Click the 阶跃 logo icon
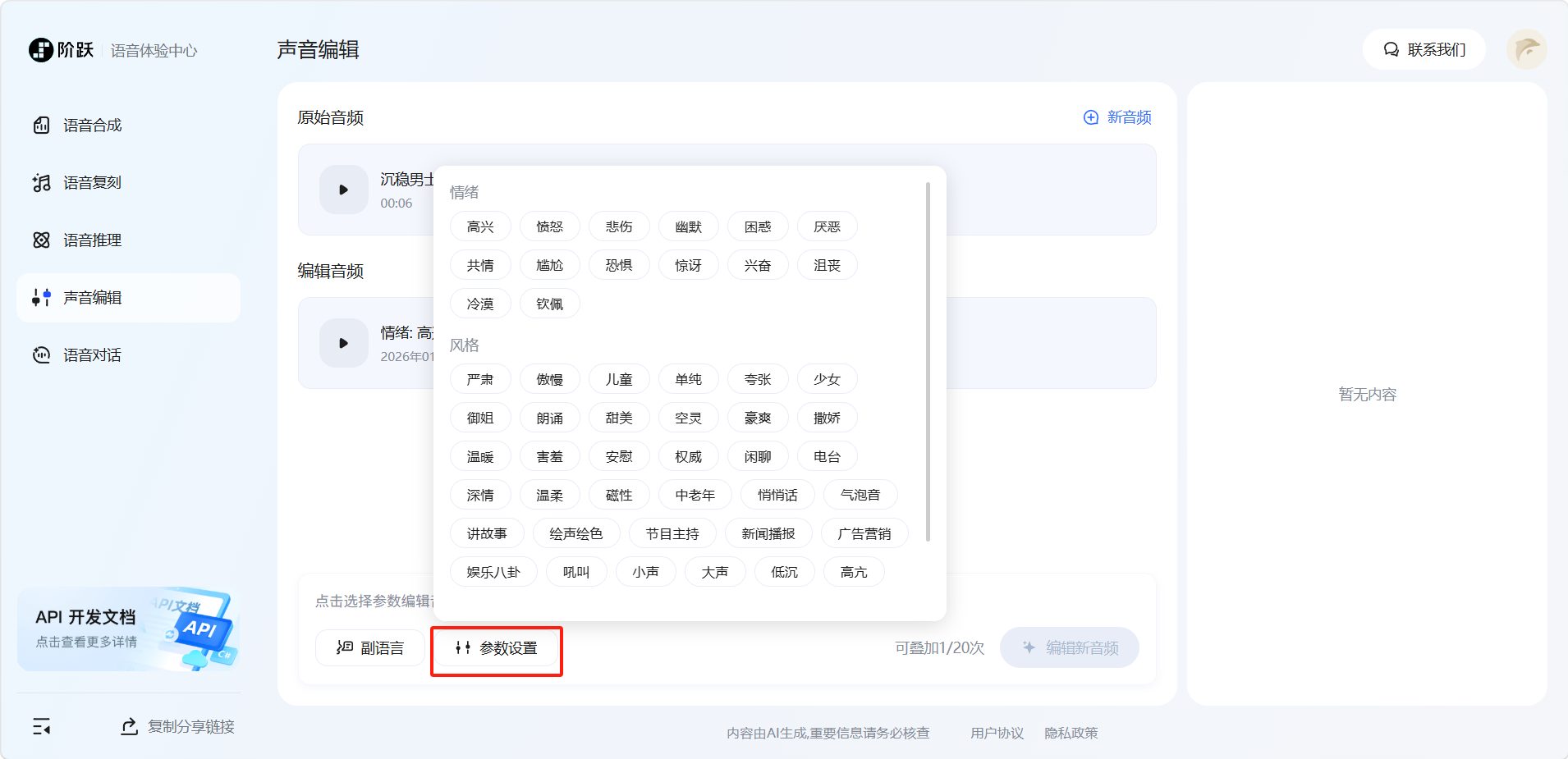The height and width of the screenshot is (759, 1568). (x=41, y=50)
